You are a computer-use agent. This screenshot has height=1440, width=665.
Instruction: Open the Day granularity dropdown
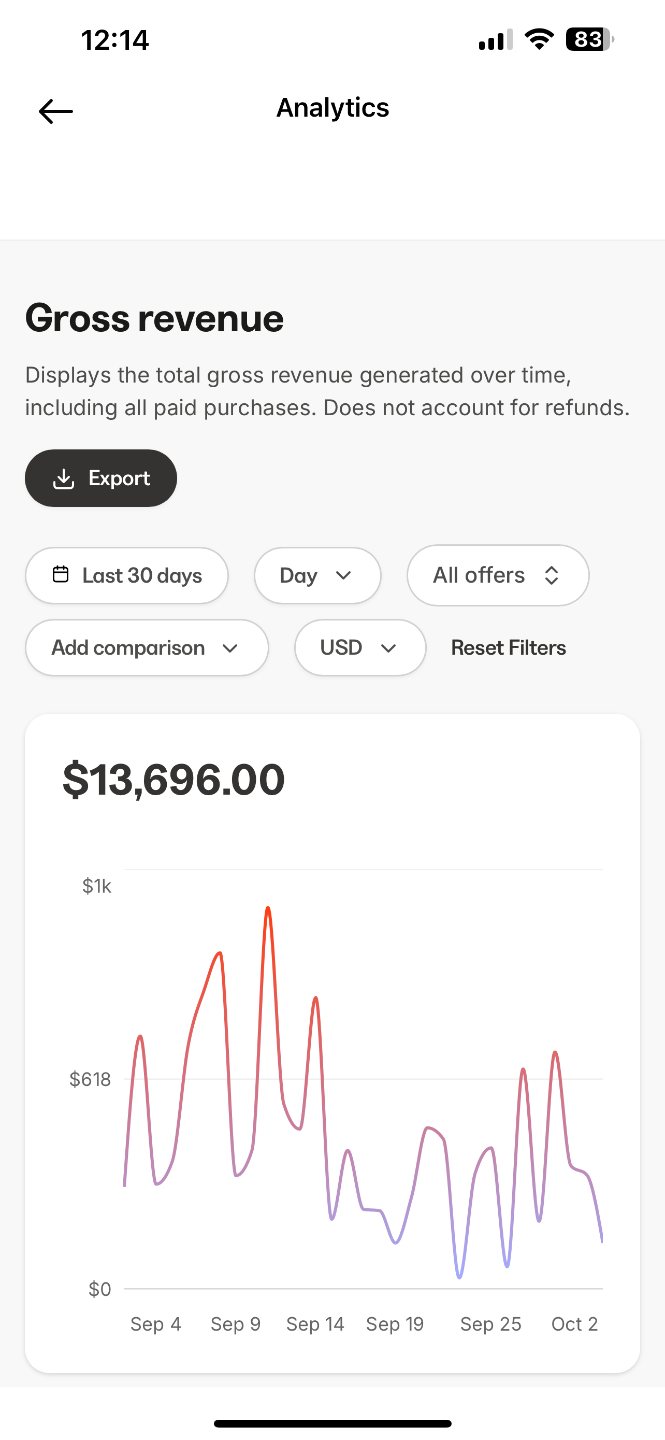pos(317,576)
